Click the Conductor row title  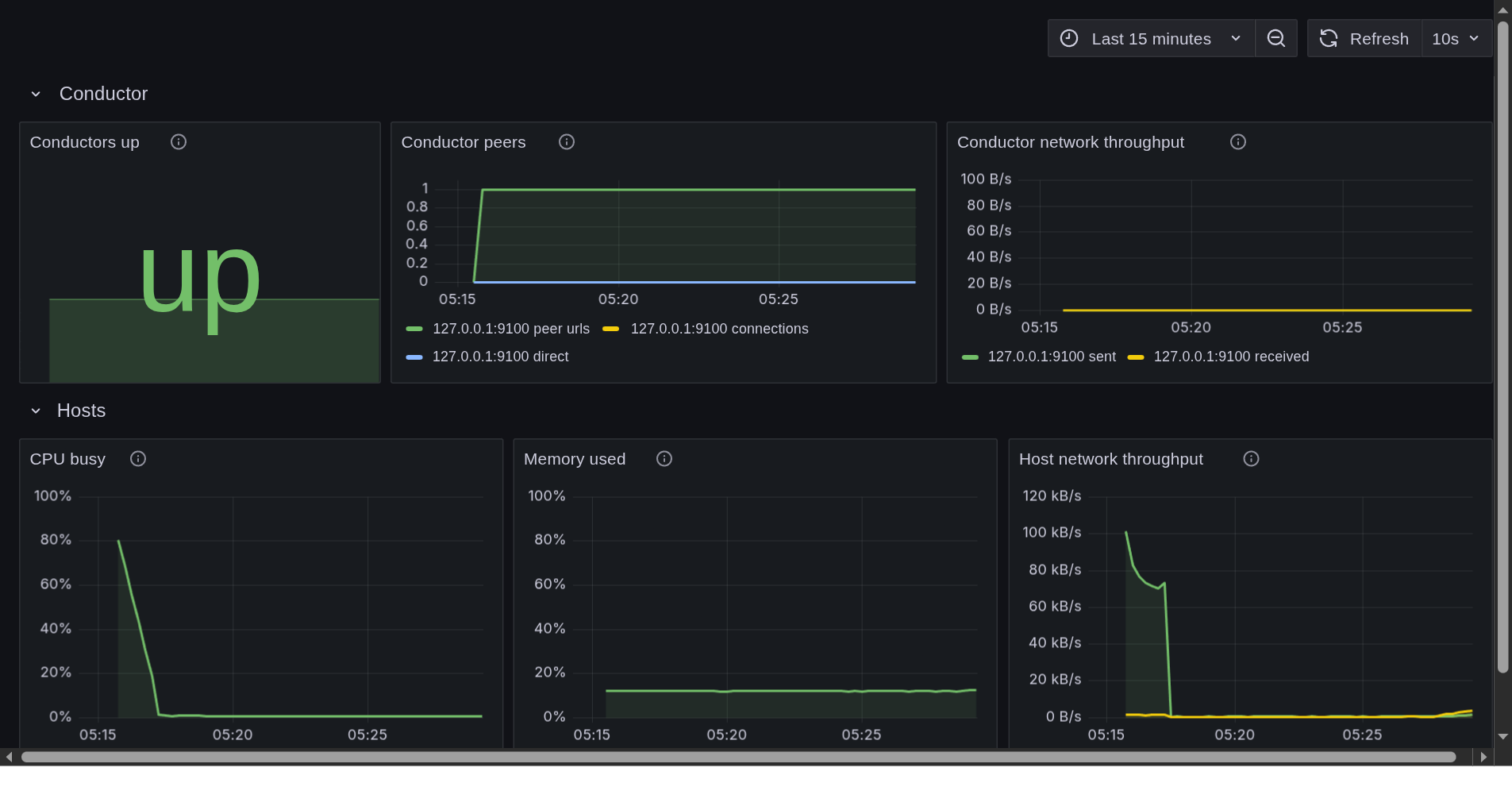tap(103, 94)
